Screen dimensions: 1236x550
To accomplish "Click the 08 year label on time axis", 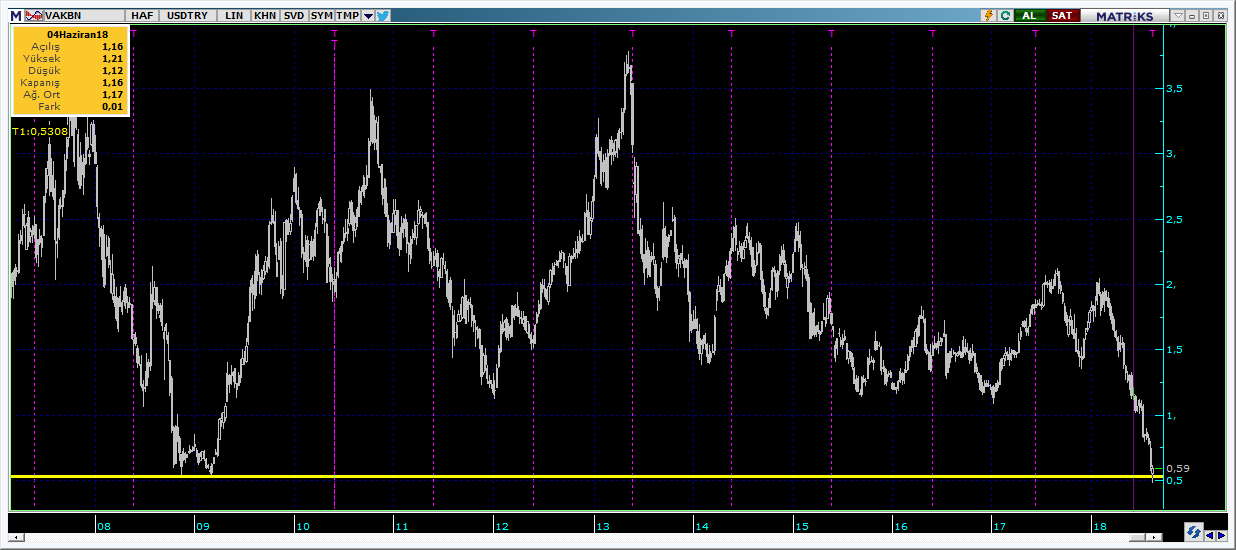I will click(104, 526).
